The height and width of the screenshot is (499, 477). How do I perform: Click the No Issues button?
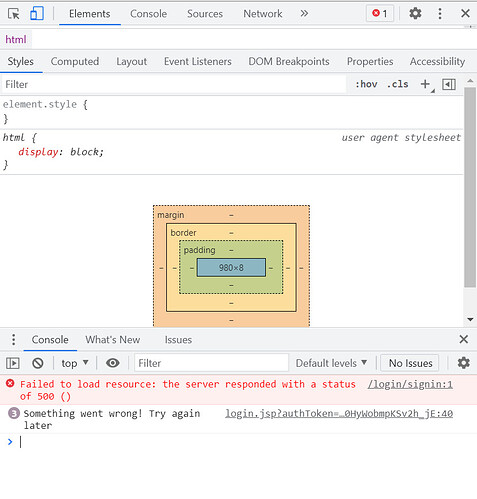point(410,363)
